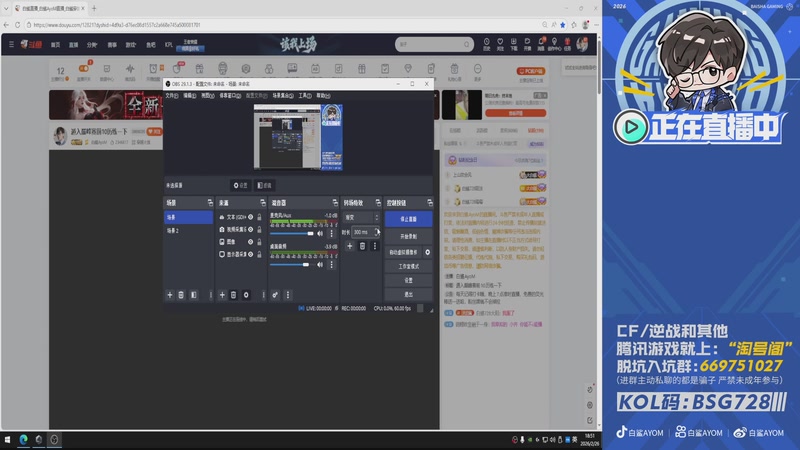Open Scenes dock three-dot overflow menu
This screenshot has height=450, width=800.
[x=210, y=295]
